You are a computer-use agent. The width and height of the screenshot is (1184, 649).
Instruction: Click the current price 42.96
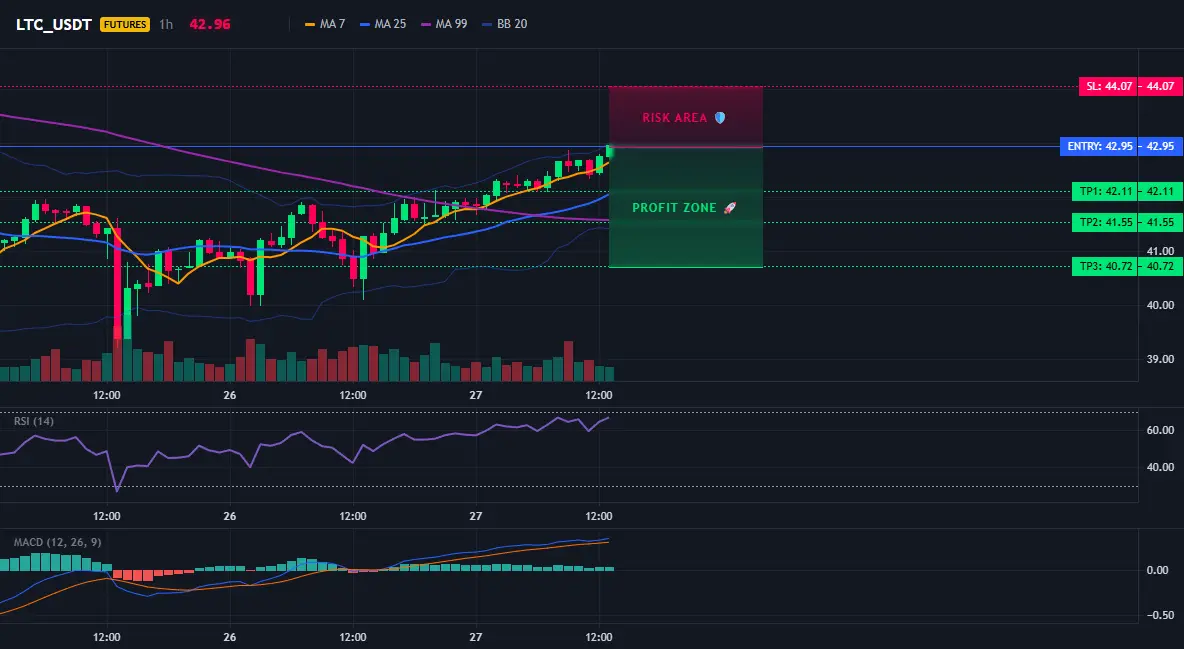[210, 24]
